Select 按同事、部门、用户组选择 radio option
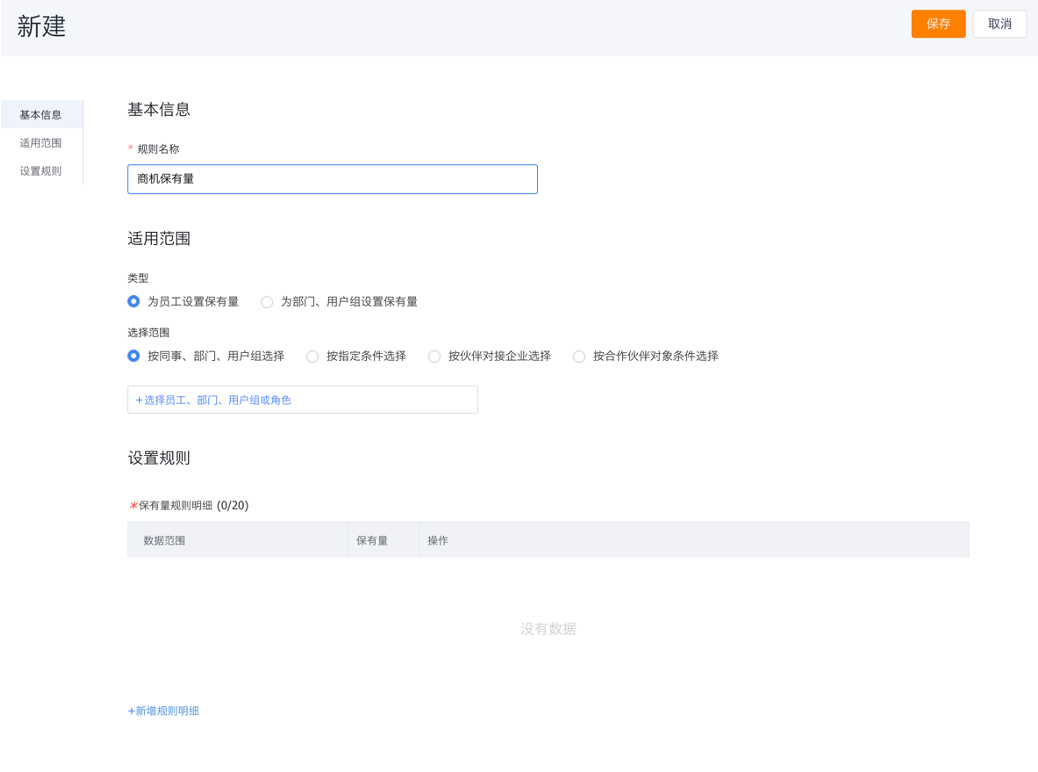The height and width of the screenshot is (772, 1038). [x=134, y=356]
